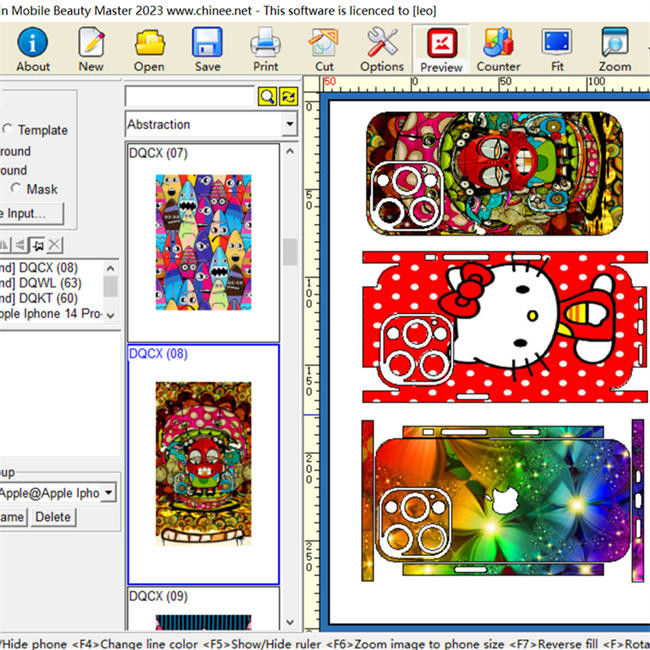Toggle the Preview mode
Screen dimensions: 650x650
pos(441,50)
